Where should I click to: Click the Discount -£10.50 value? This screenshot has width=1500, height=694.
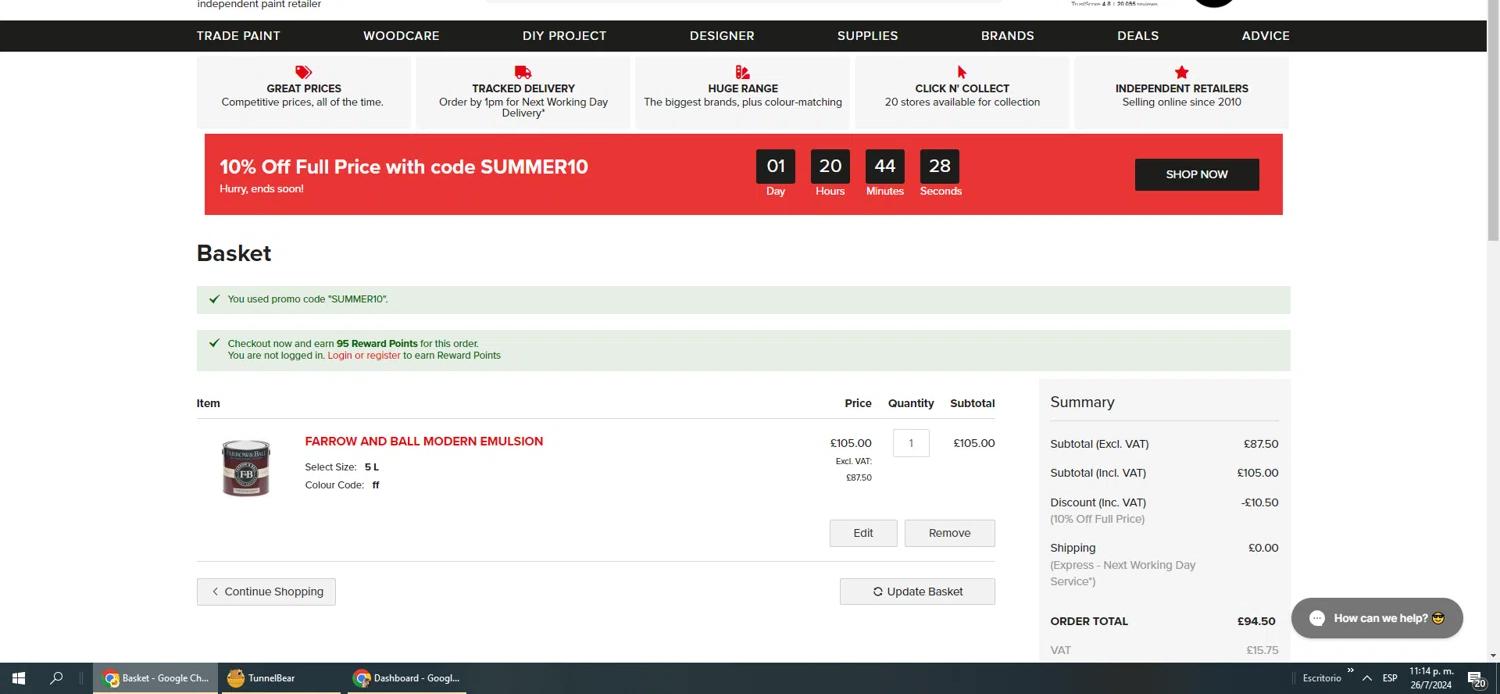pos(1259,503)
